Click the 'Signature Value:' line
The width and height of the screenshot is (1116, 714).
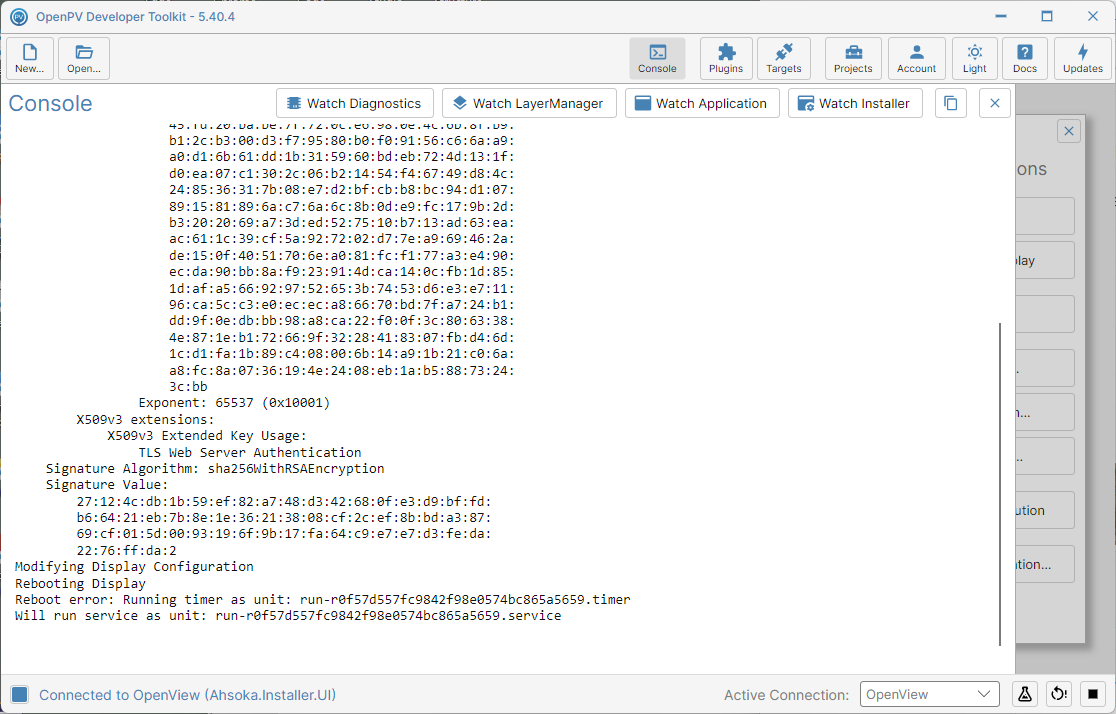coord(107,485)
